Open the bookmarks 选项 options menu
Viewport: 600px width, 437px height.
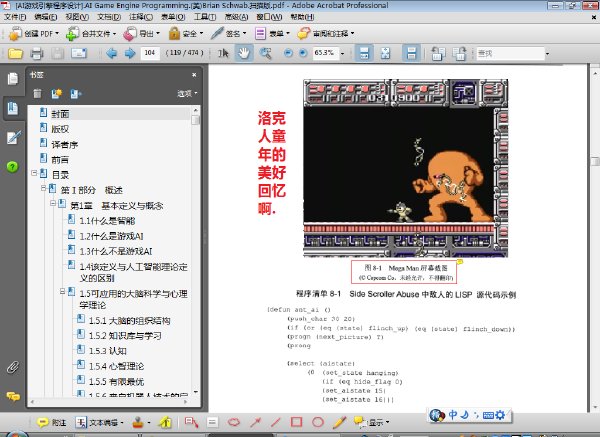point(187,93)
